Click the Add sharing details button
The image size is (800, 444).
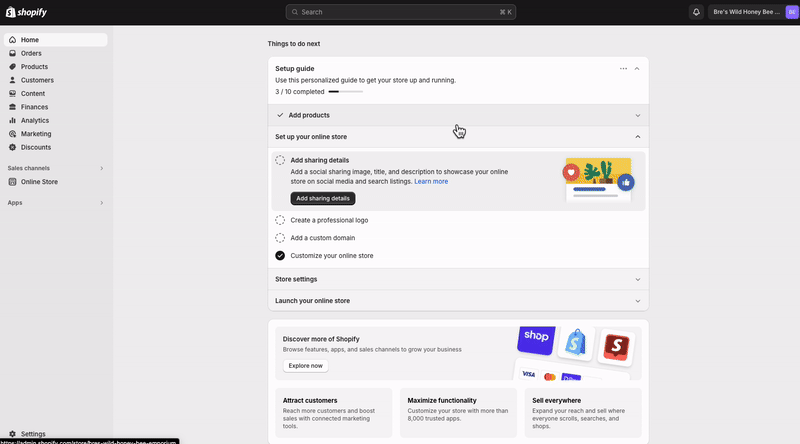click(x=323, y=199)
